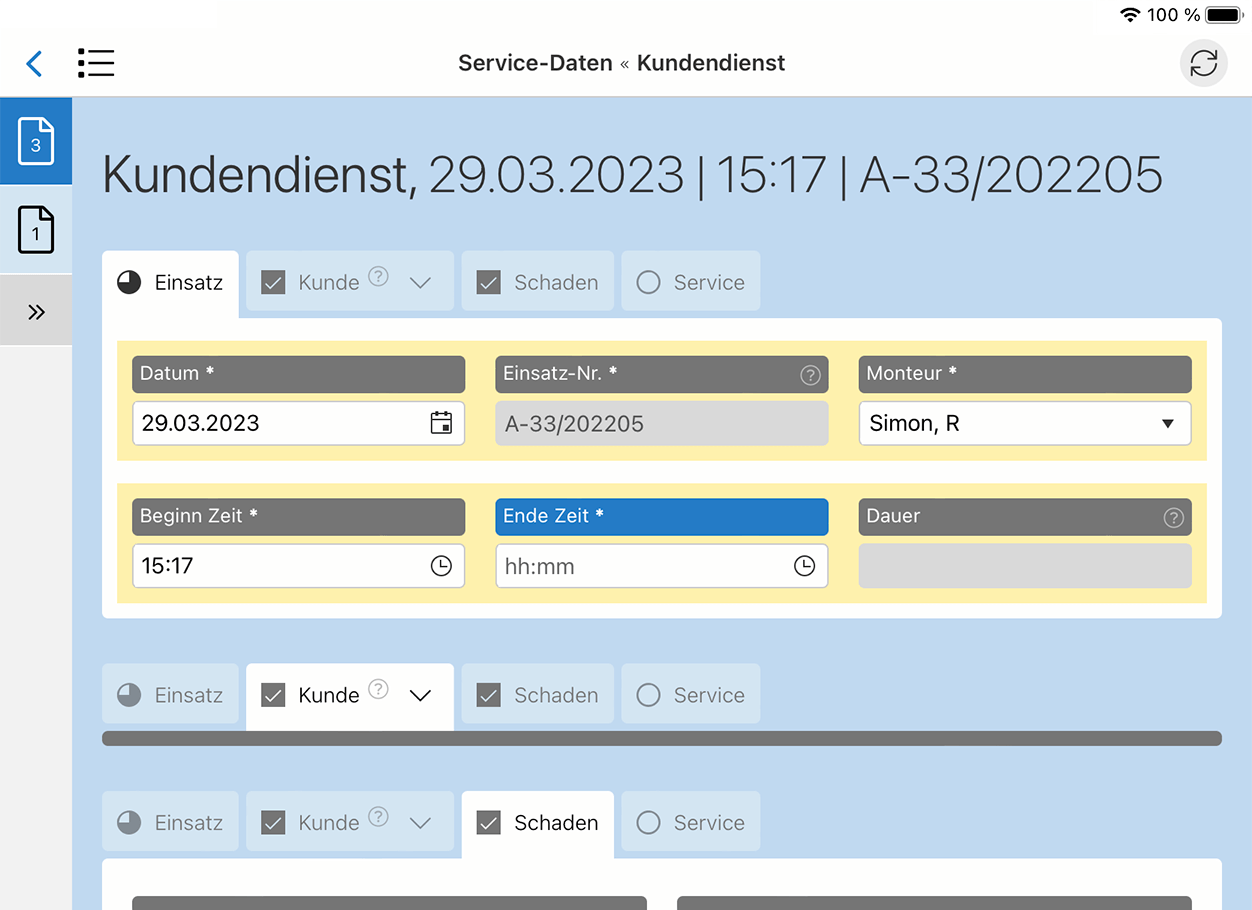Expand Kunde chevron in first tab row
Image resolution: width=1252 pixels, height=910 pixels.
click(421, 283)
